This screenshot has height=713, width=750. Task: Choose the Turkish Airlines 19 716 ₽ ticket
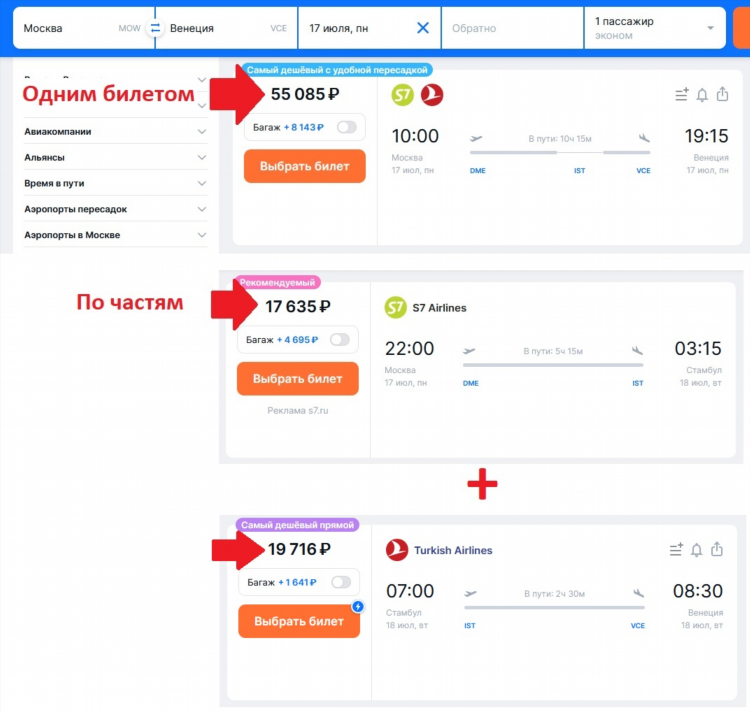point(299,621)
